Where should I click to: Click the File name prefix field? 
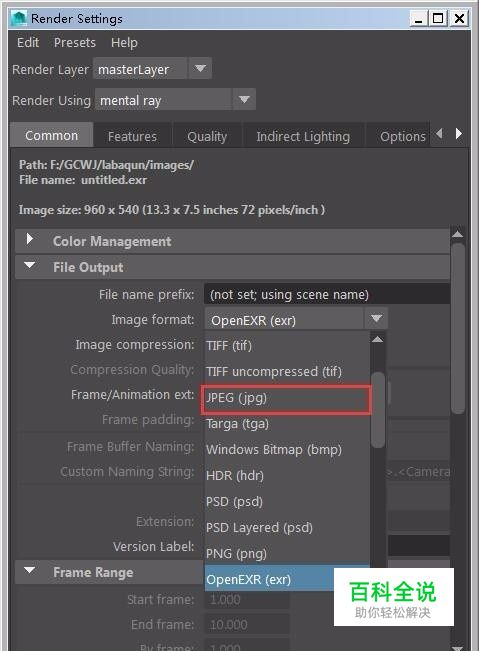coord(327,294)
